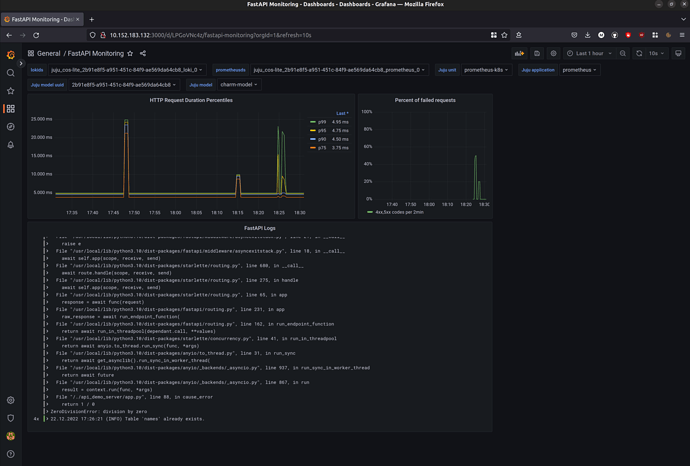This screenshot has height=466, width=690.
Task: Click the Server admin shield icon
Action: 11,418
